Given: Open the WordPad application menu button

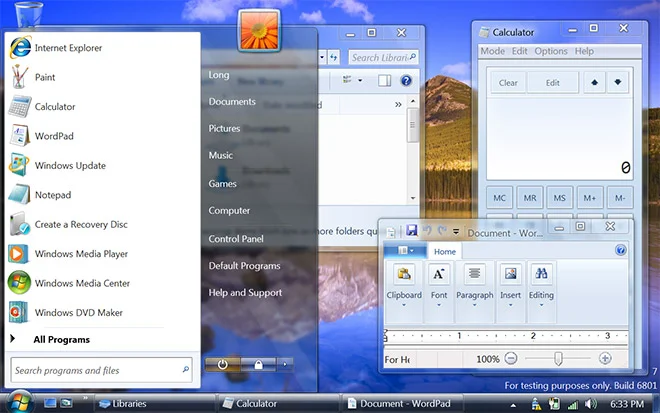Looking at the screenshot, I should pyautogui.click(x=406, y=251).
